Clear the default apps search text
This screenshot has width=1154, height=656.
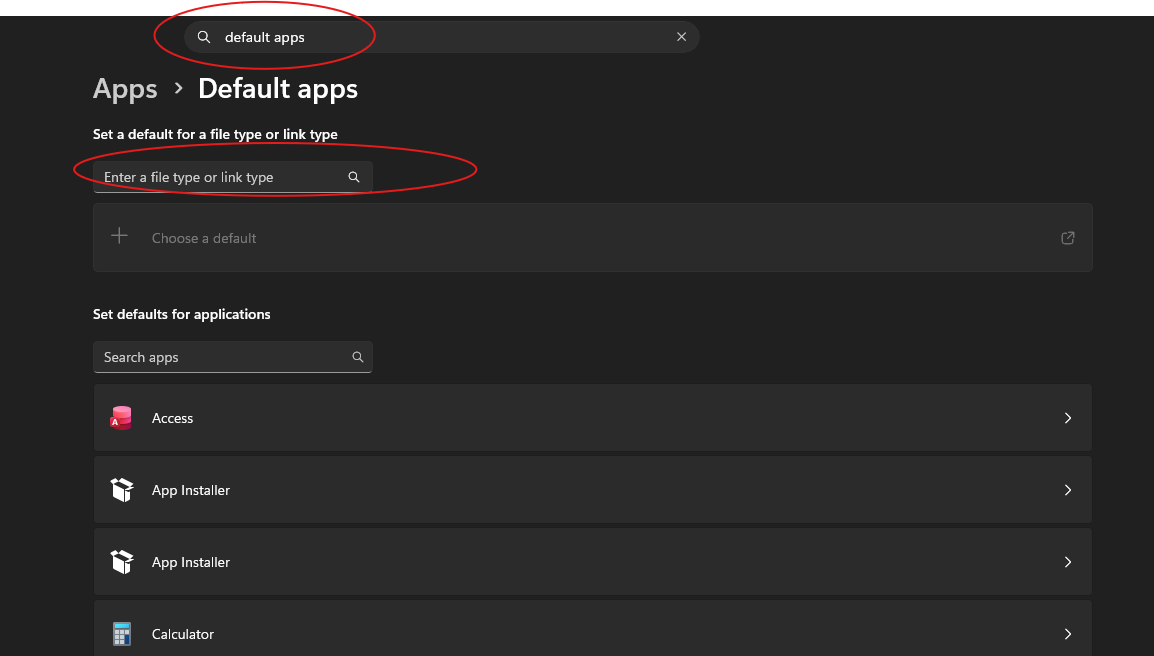682,37
